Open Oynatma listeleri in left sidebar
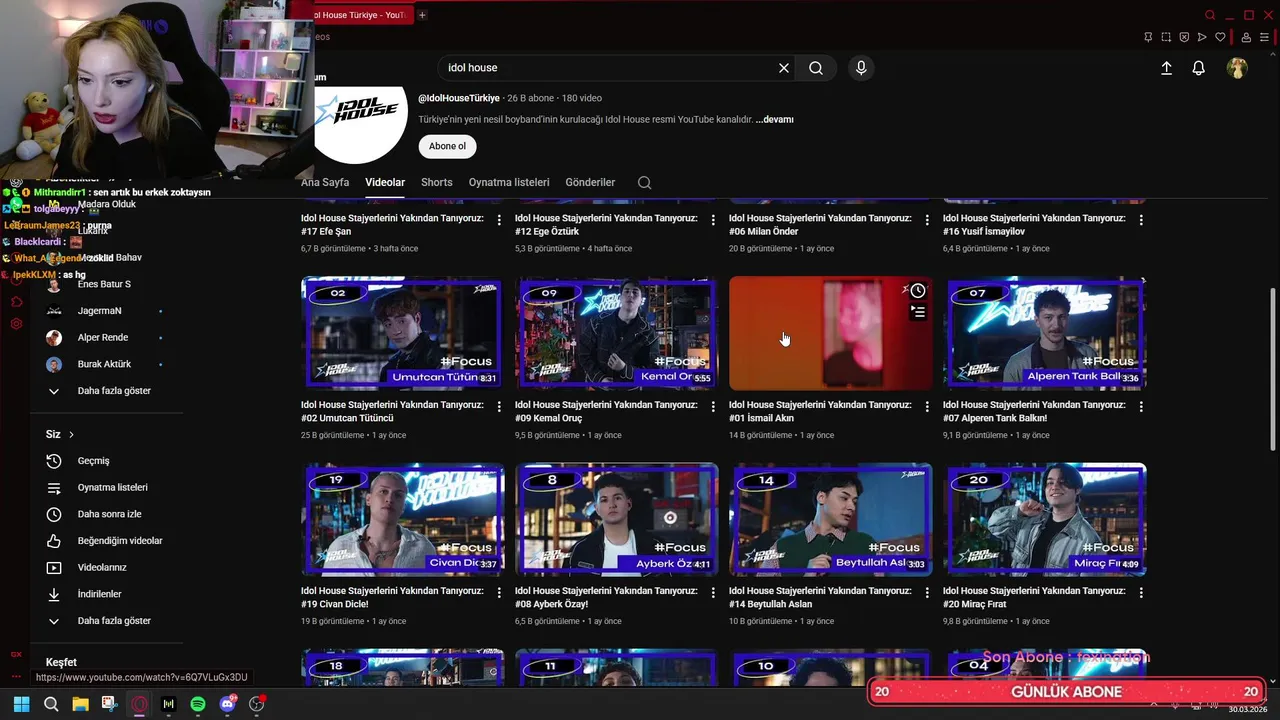This screenshot has height=720, width=1280. click(112, 487)
